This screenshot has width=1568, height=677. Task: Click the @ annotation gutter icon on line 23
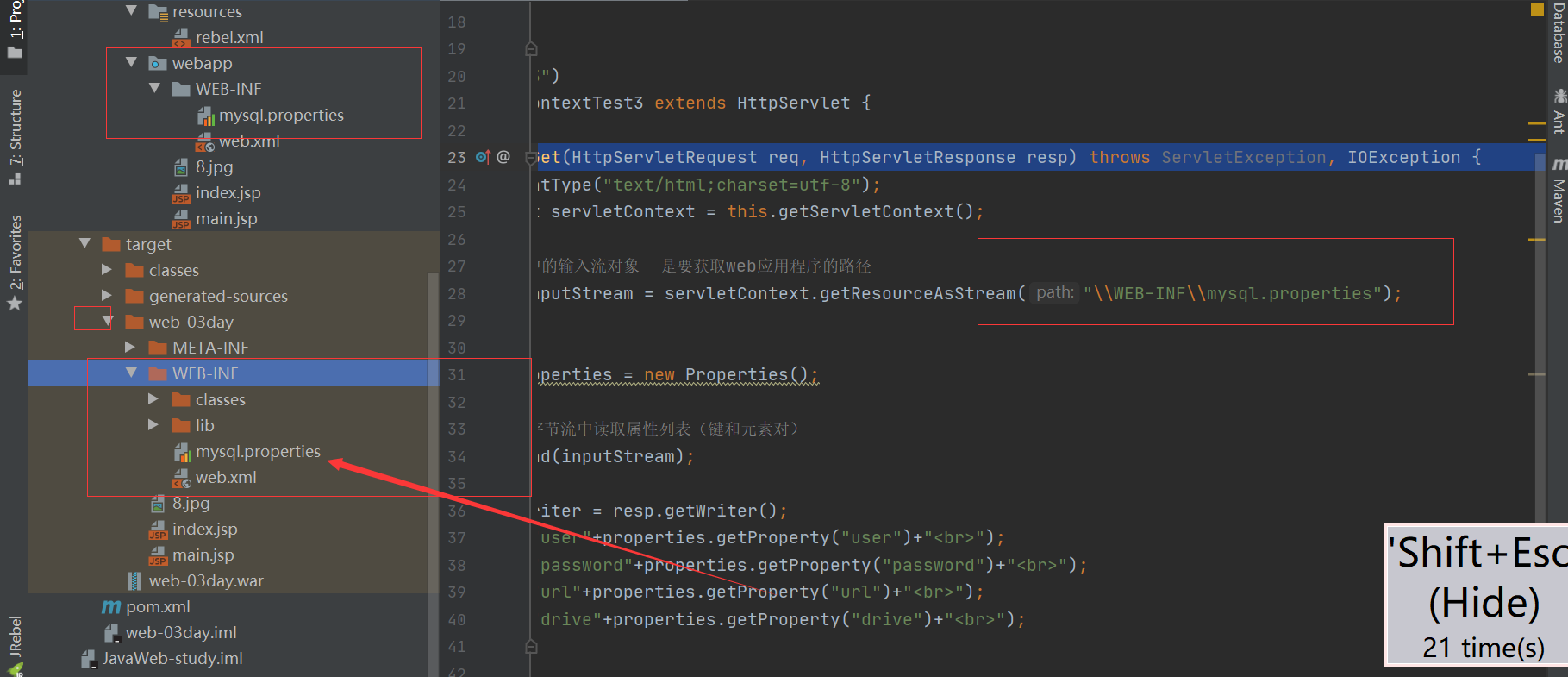click(503, 157)
